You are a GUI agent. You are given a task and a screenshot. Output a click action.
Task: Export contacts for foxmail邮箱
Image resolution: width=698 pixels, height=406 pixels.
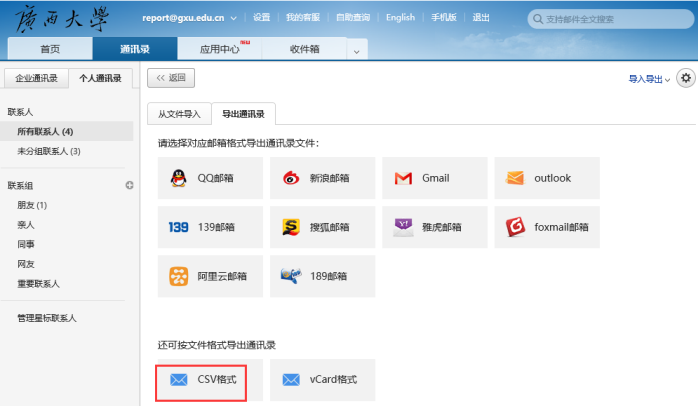point(547,227)
